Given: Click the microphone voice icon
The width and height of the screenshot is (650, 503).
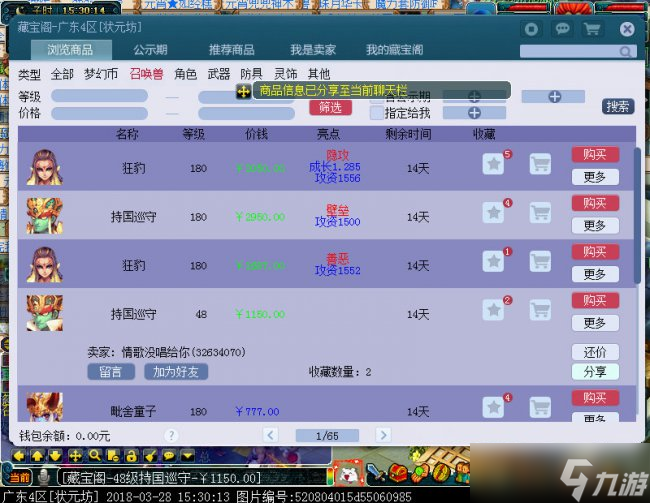Looking at the screenshot, I should point(43,477).
